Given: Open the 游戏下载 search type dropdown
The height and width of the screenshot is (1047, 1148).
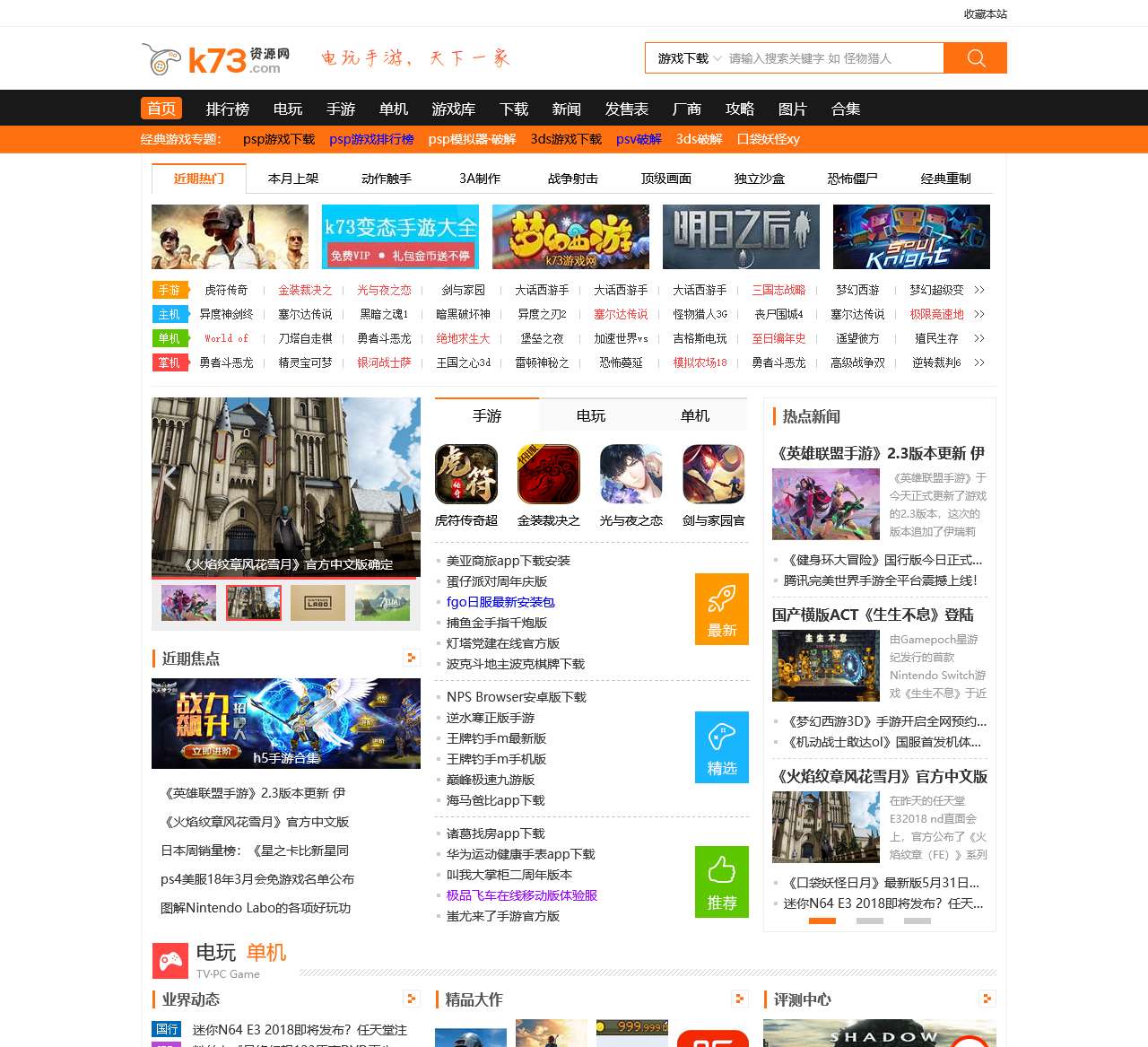Looking at the screenshot, I should tap(689, 58).
